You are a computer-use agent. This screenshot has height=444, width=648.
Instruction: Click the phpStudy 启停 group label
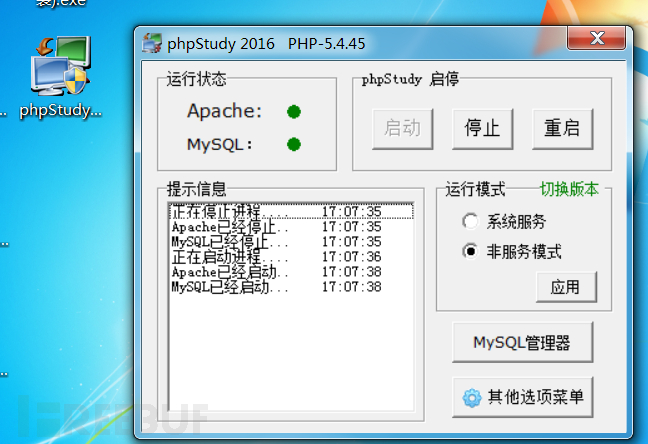410,79
